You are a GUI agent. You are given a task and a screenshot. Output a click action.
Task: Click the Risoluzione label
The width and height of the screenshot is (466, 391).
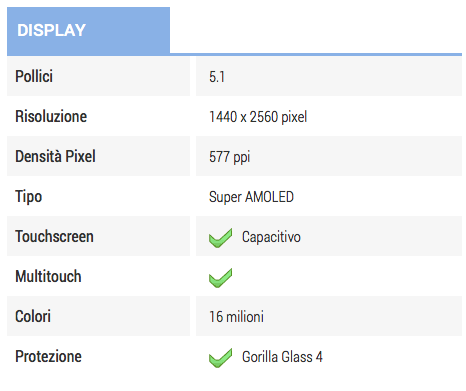[51, 117]
